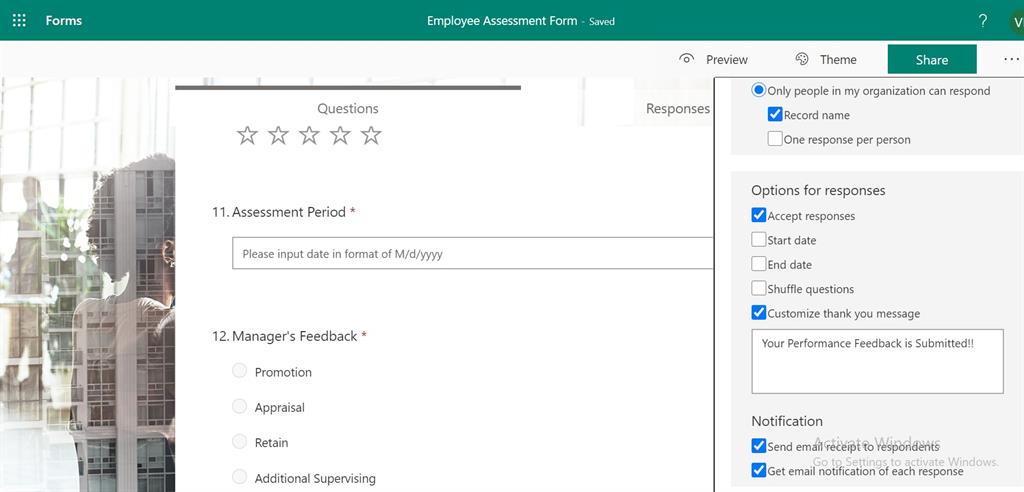Viewport: 1024px width, 492px height.
Task: Uncheck the Accept responses checkbox
Action: point(759,215)
